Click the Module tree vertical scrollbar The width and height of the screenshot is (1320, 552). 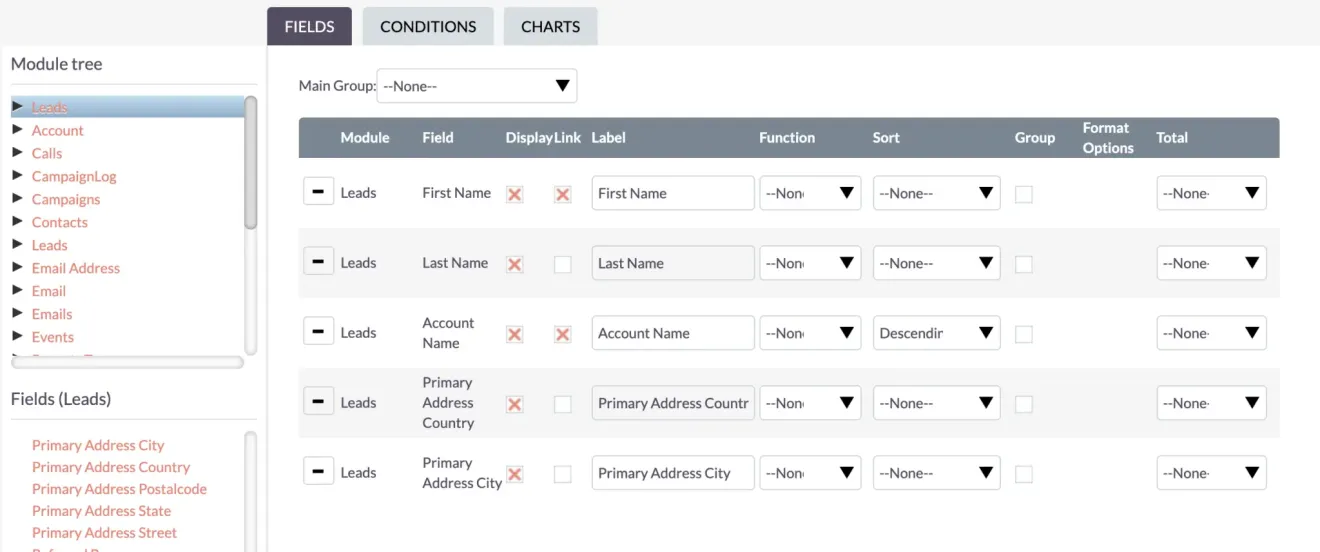point(251,163)
